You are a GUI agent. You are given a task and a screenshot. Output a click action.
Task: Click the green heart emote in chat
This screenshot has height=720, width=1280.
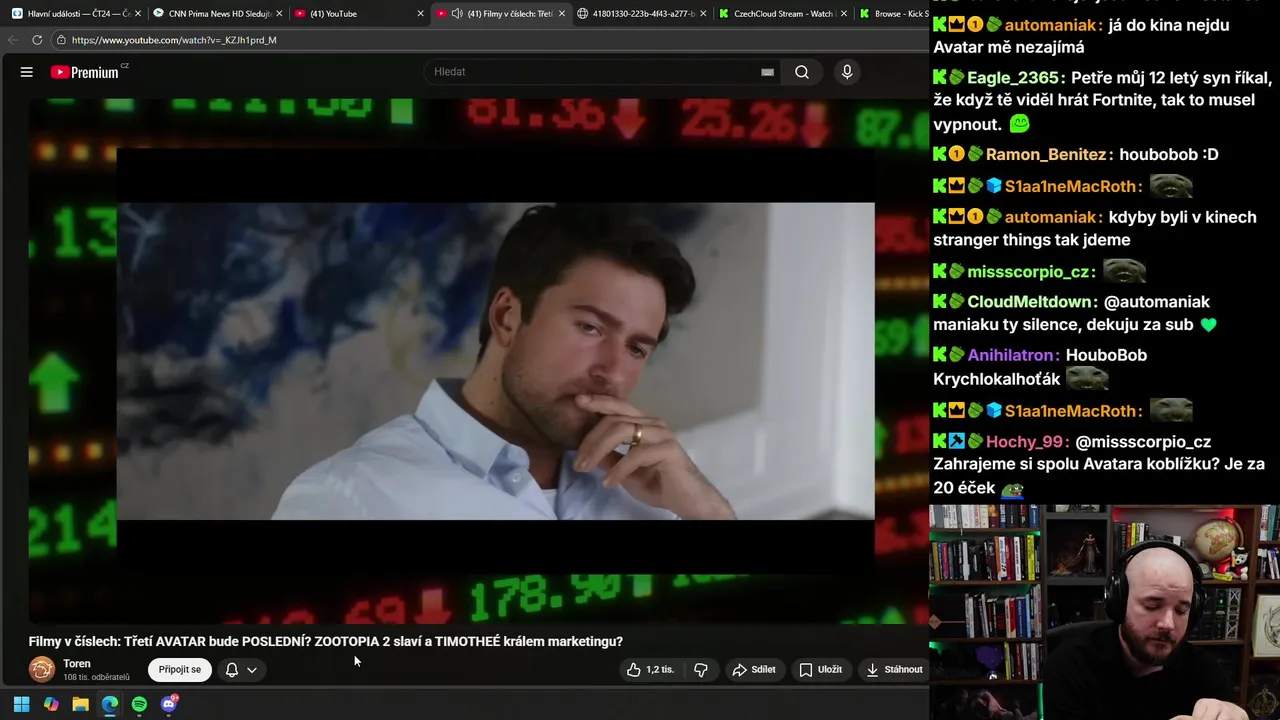1209,325
